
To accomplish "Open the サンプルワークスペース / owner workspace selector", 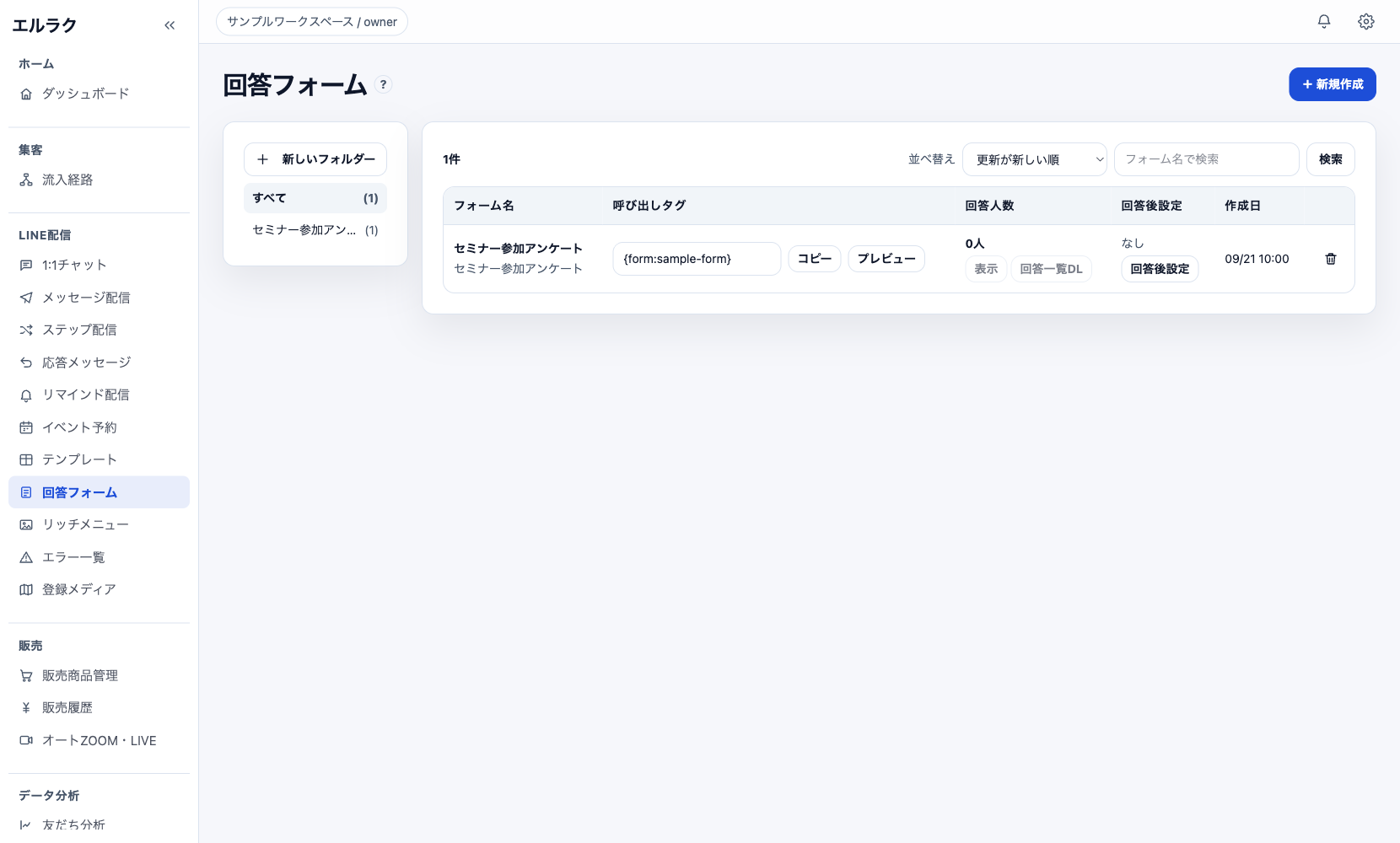I will (x=312, y=22).
